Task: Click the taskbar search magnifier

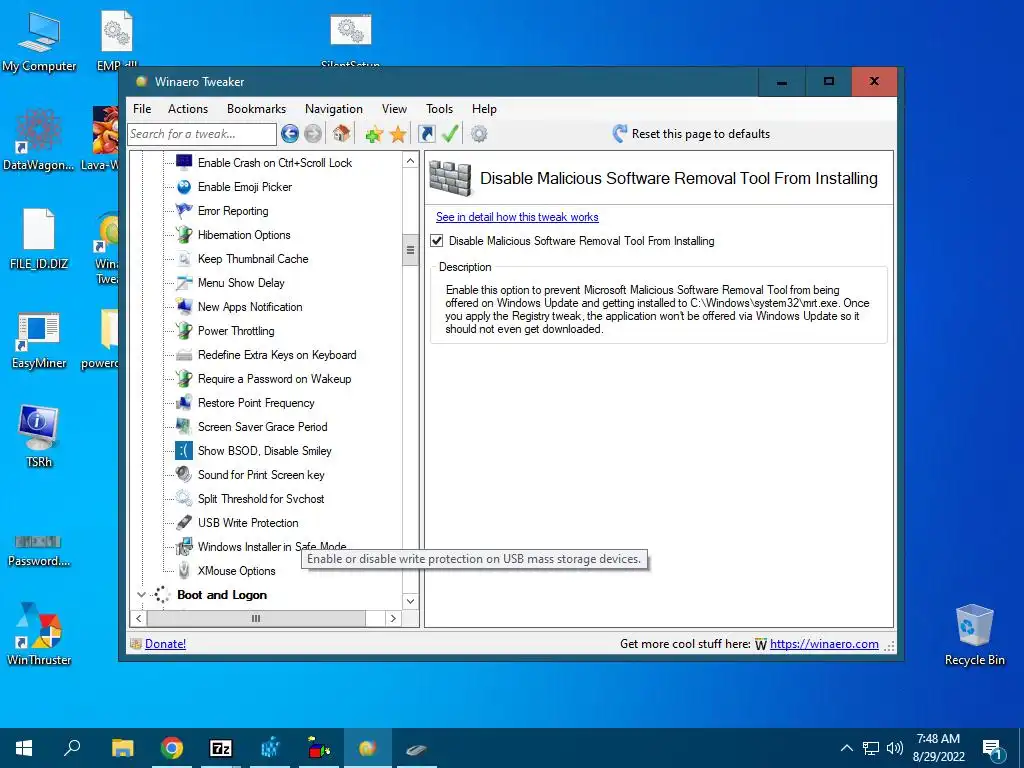Action: click(x=72, y=748)
